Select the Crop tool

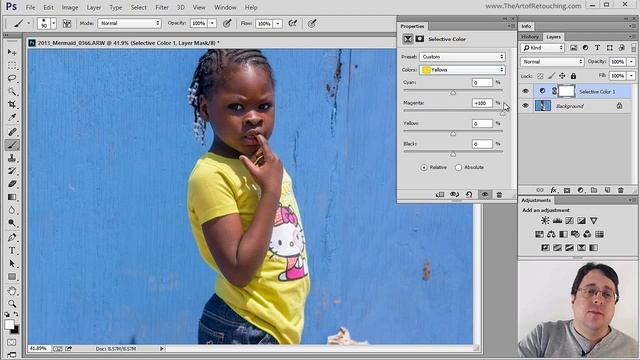pos(12,104)
